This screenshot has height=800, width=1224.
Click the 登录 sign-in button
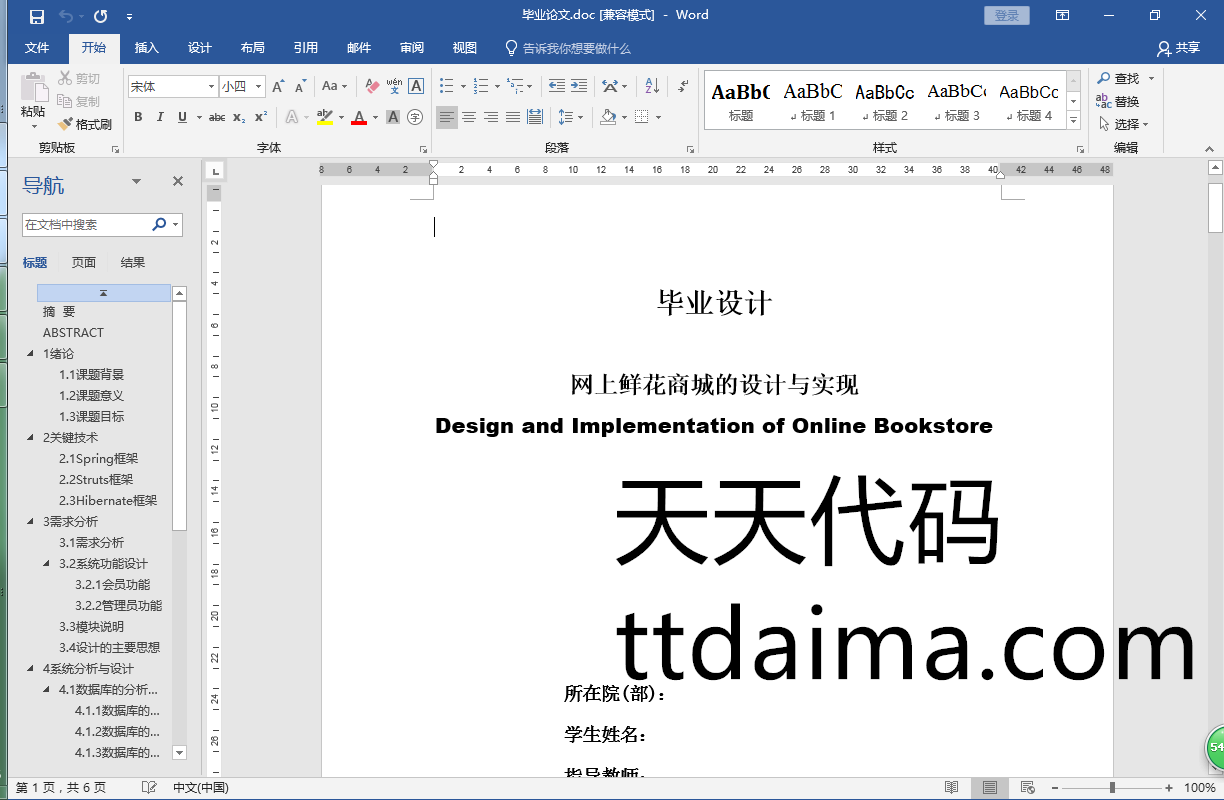1006,15
